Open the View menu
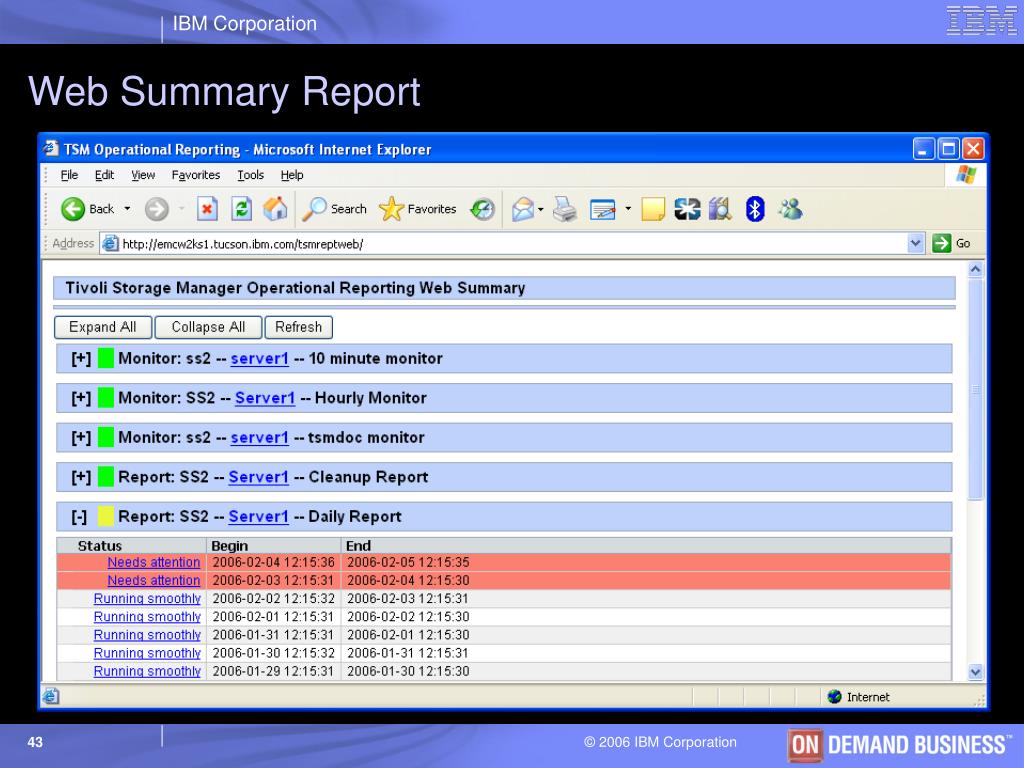Screen dimensions: 1024x768 pyautogui.click(x=143, y=175)
